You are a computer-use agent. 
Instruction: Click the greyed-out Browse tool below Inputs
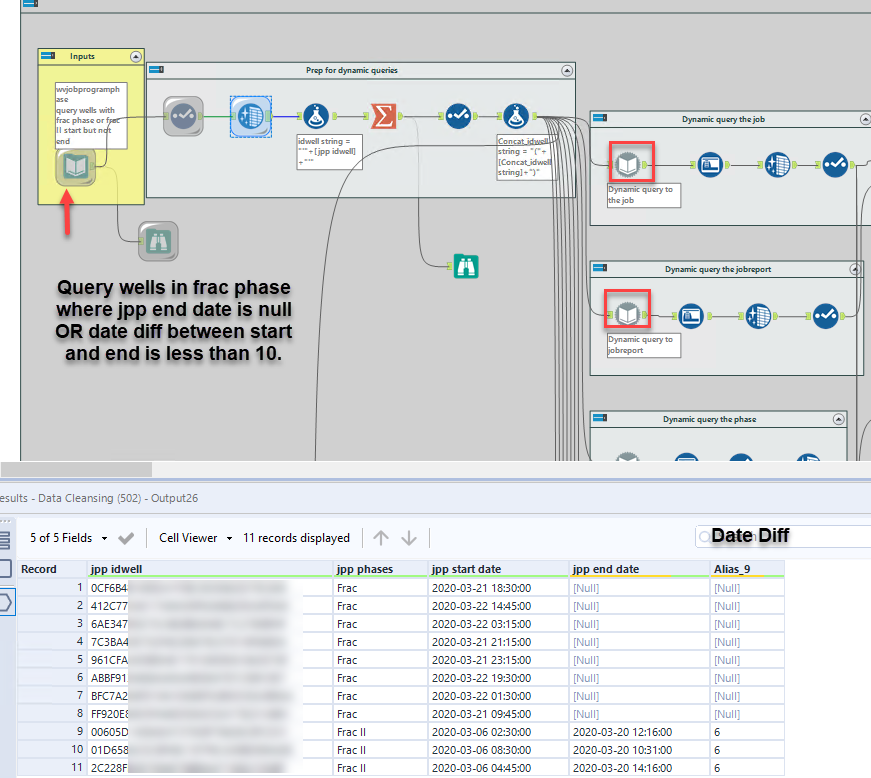pyautogui.click(x=158, y=241)
